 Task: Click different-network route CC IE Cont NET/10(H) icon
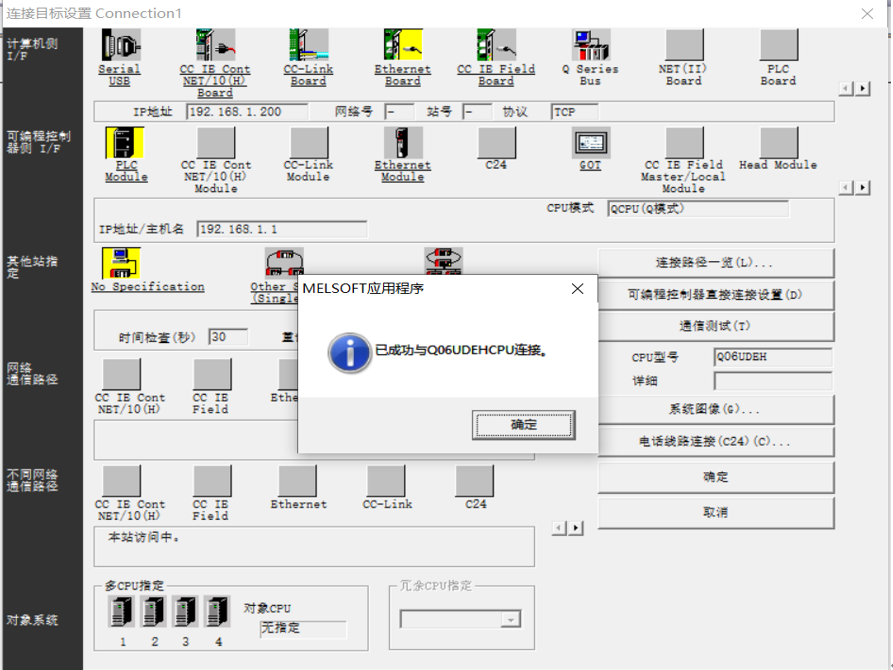click(x=121, y=480)
